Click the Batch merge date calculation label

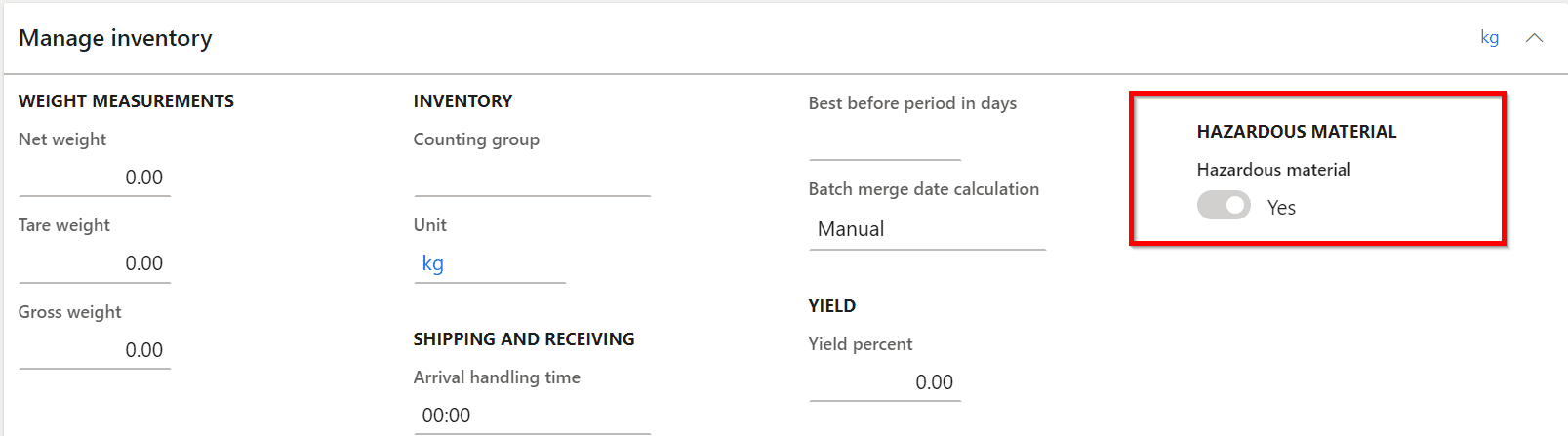(x=923, y=189)
